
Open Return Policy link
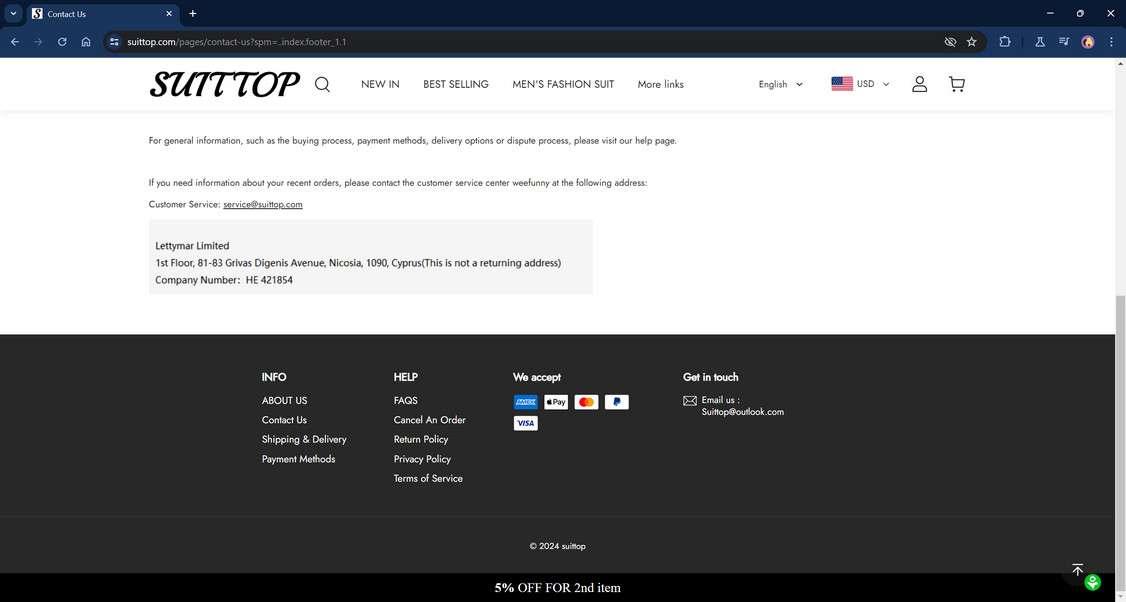421,439
